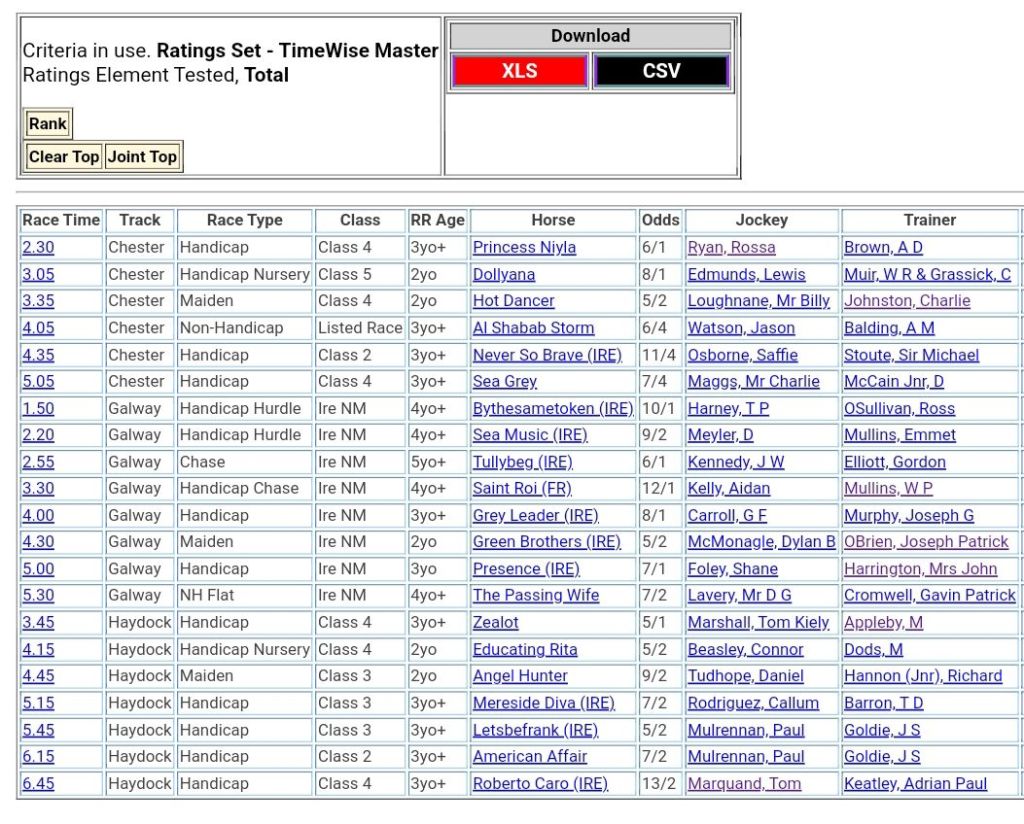Open horse Princess Niyla link
The image size is (1024, 824).
click(524, 248)
